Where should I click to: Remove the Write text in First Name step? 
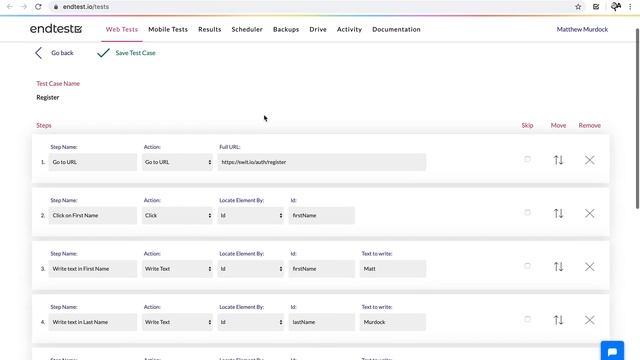[x=589, y=267]
